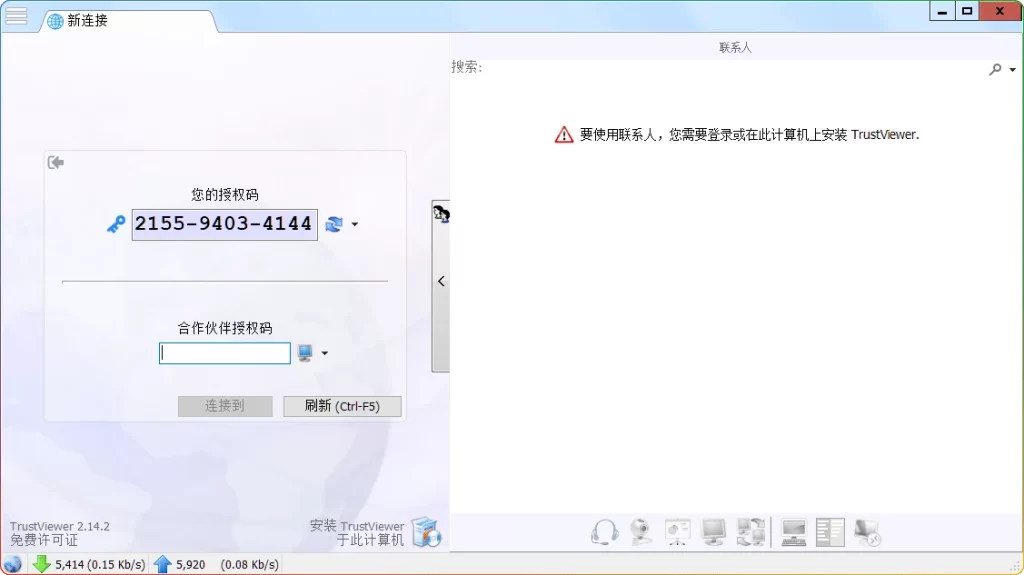
Task: Click the TrustViewer 2.14.2 version text
Action: 59,526
